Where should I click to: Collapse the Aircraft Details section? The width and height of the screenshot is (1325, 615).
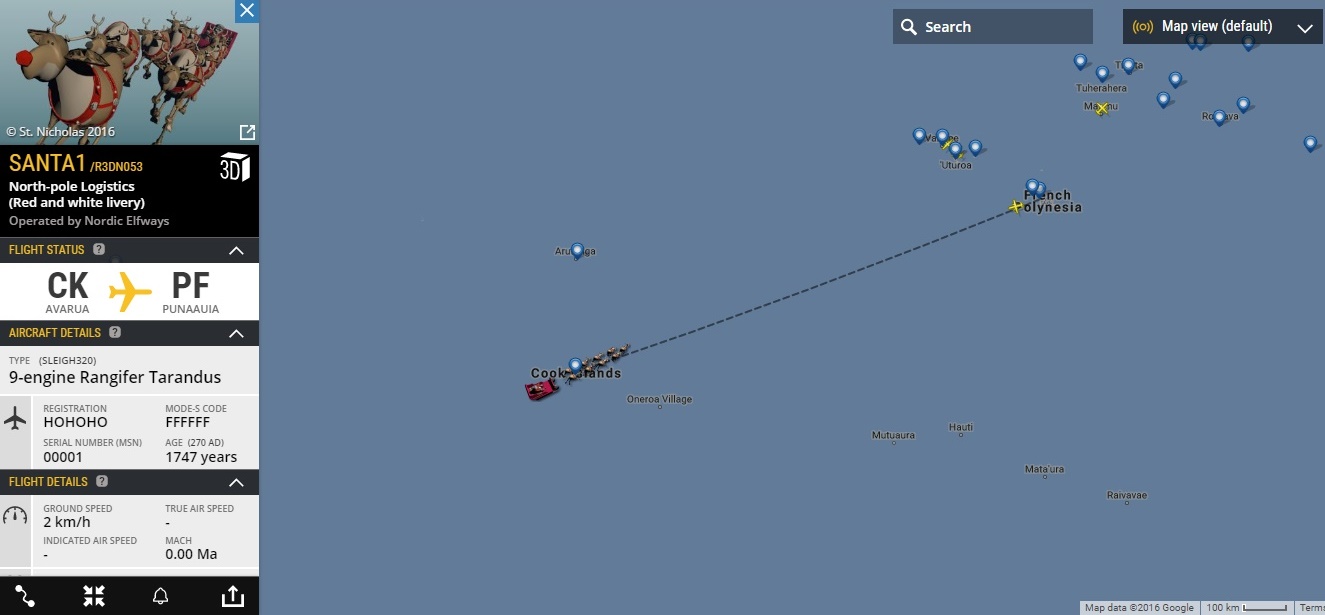click(236, 333)
